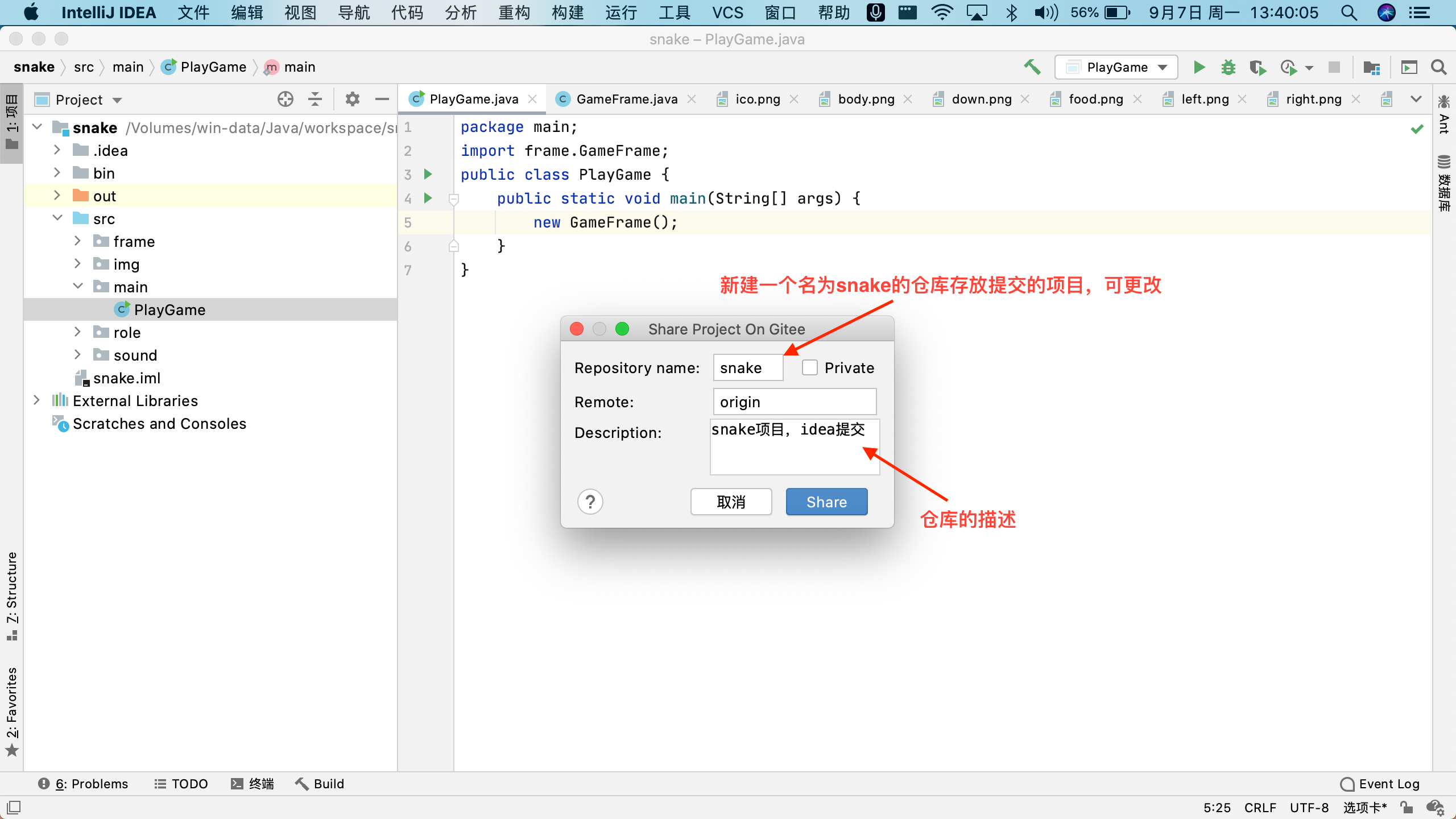Run PlayGame with green play button

tap(1199, 67)
